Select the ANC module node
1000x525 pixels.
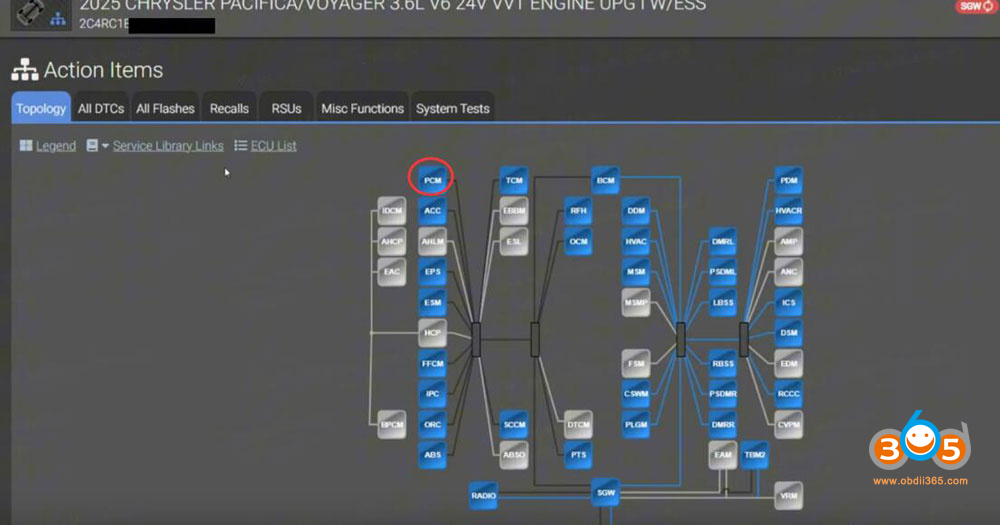(x=788, y=272)
